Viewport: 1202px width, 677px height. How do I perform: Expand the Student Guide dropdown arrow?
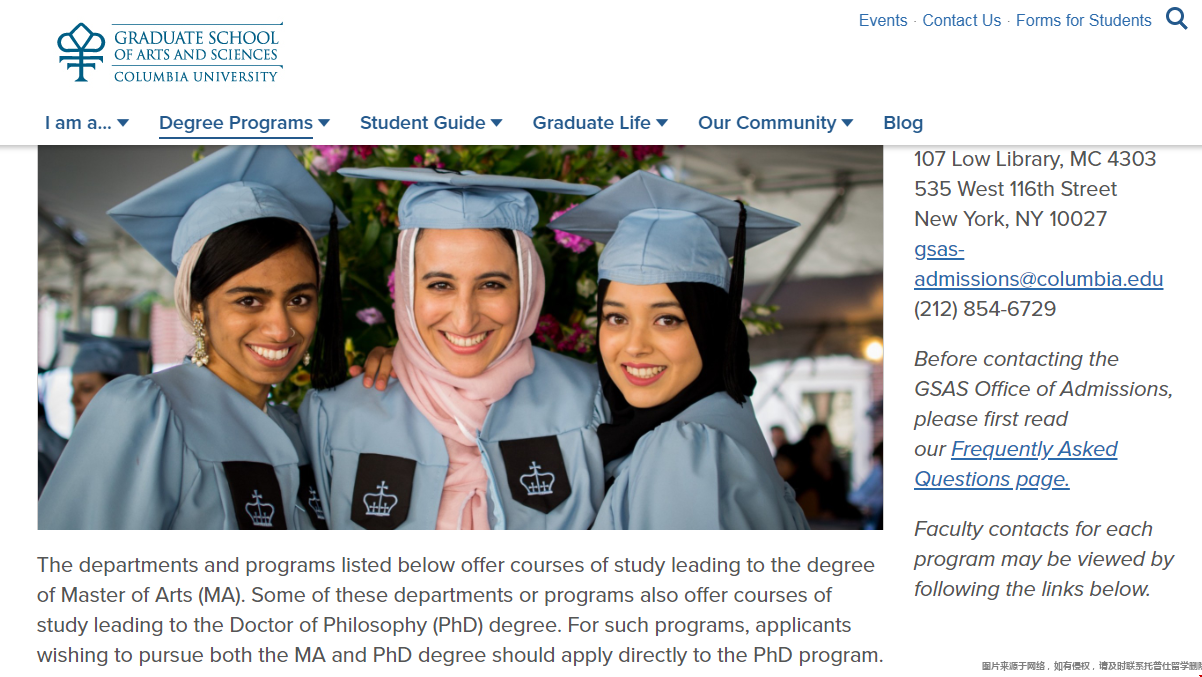point(496,123)
